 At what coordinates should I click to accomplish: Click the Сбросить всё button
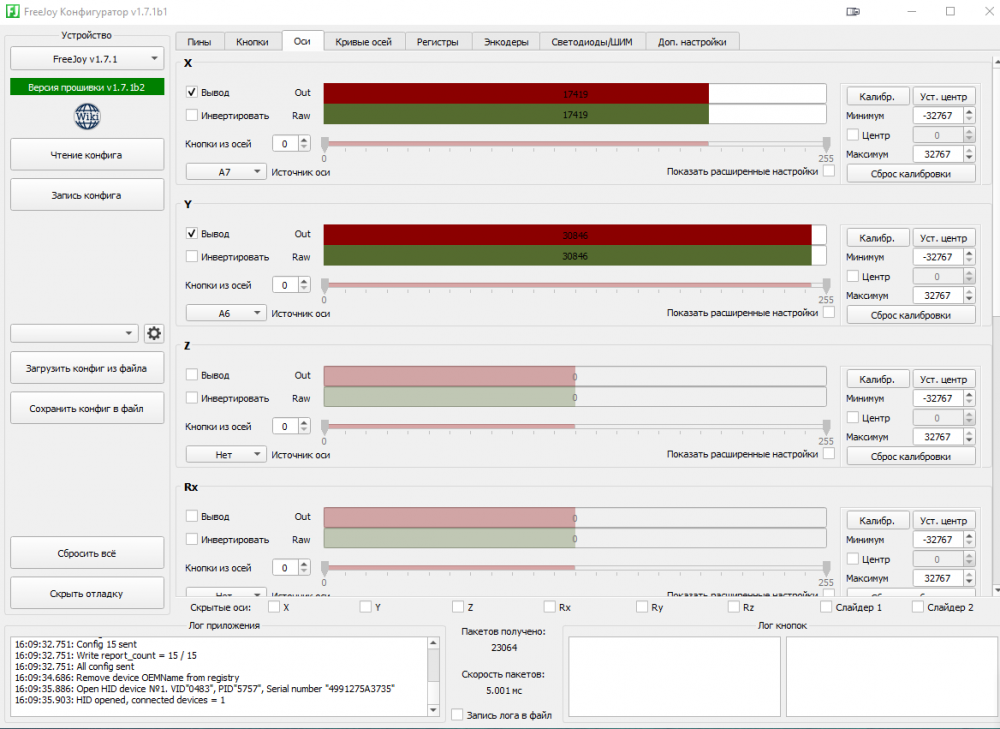coord(86,553)
